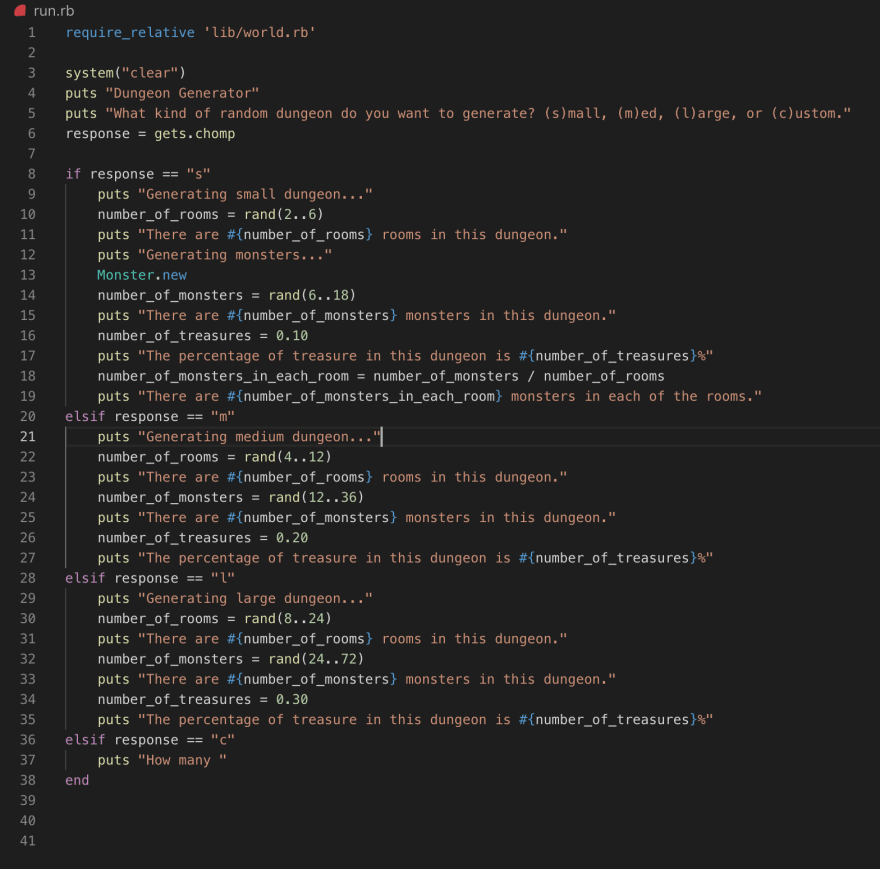The width and height of the screenshot is (880, 869).
Task: Click system("clear") on line 3
Action: point(126,73)
